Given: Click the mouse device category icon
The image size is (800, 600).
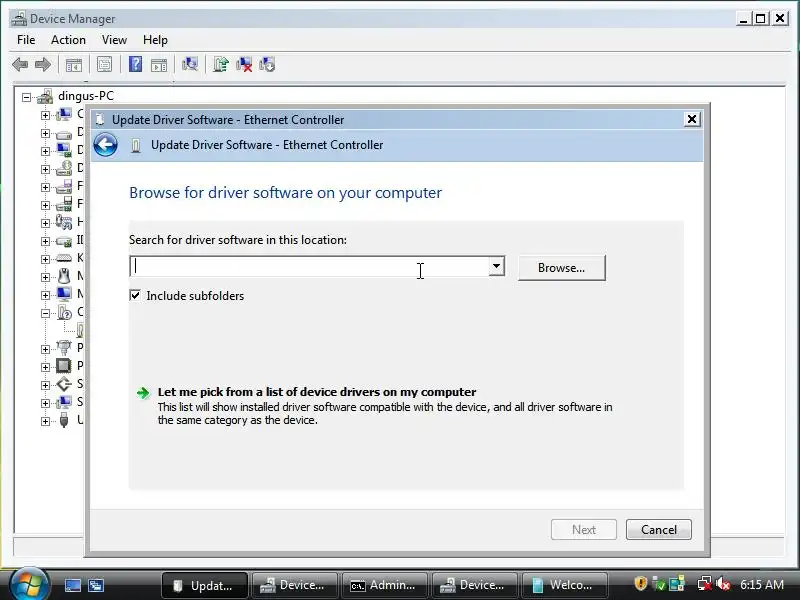Looking at the screenshot, I should [x=64, y=276].
